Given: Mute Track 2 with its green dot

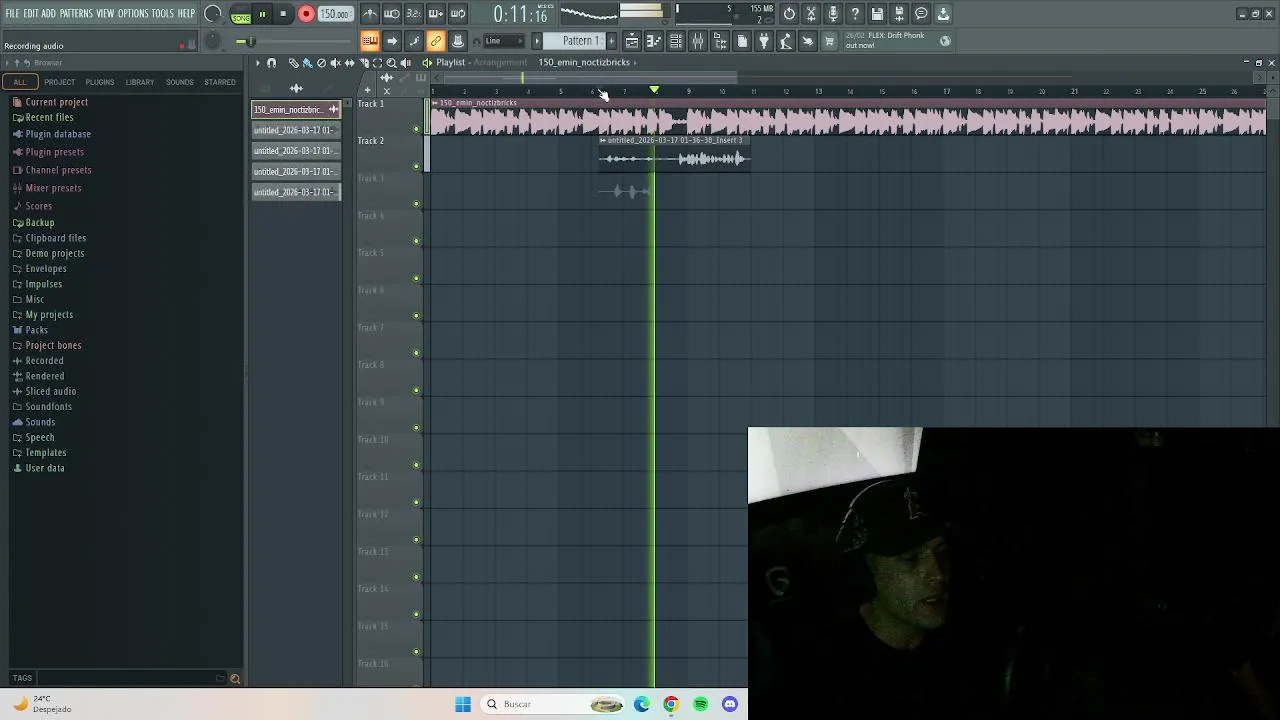Looking at the screenshot, I should 417,166.
